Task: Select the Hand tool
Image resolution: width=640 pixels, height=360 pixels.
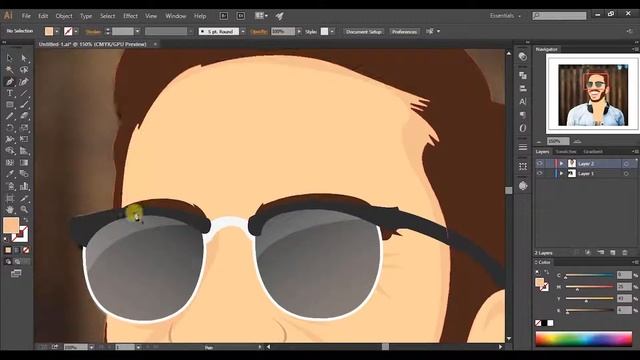Action: point(10,210)
